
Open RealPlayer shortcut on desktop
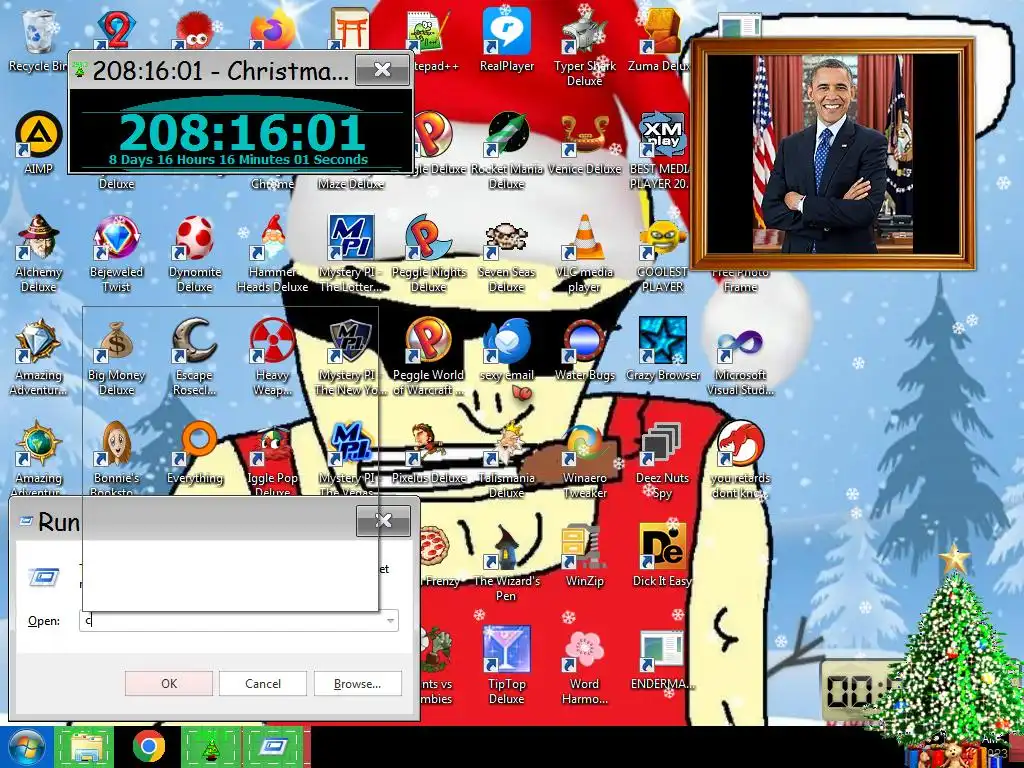[507, 40]
